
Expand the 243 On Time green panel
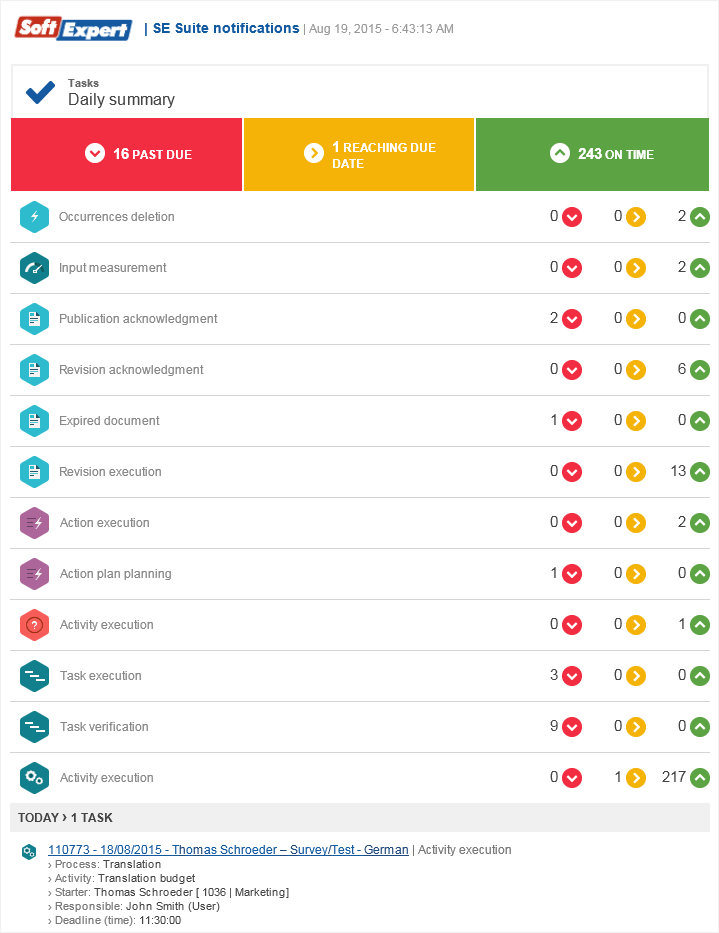pyautogui.click(x=592, y=155)
